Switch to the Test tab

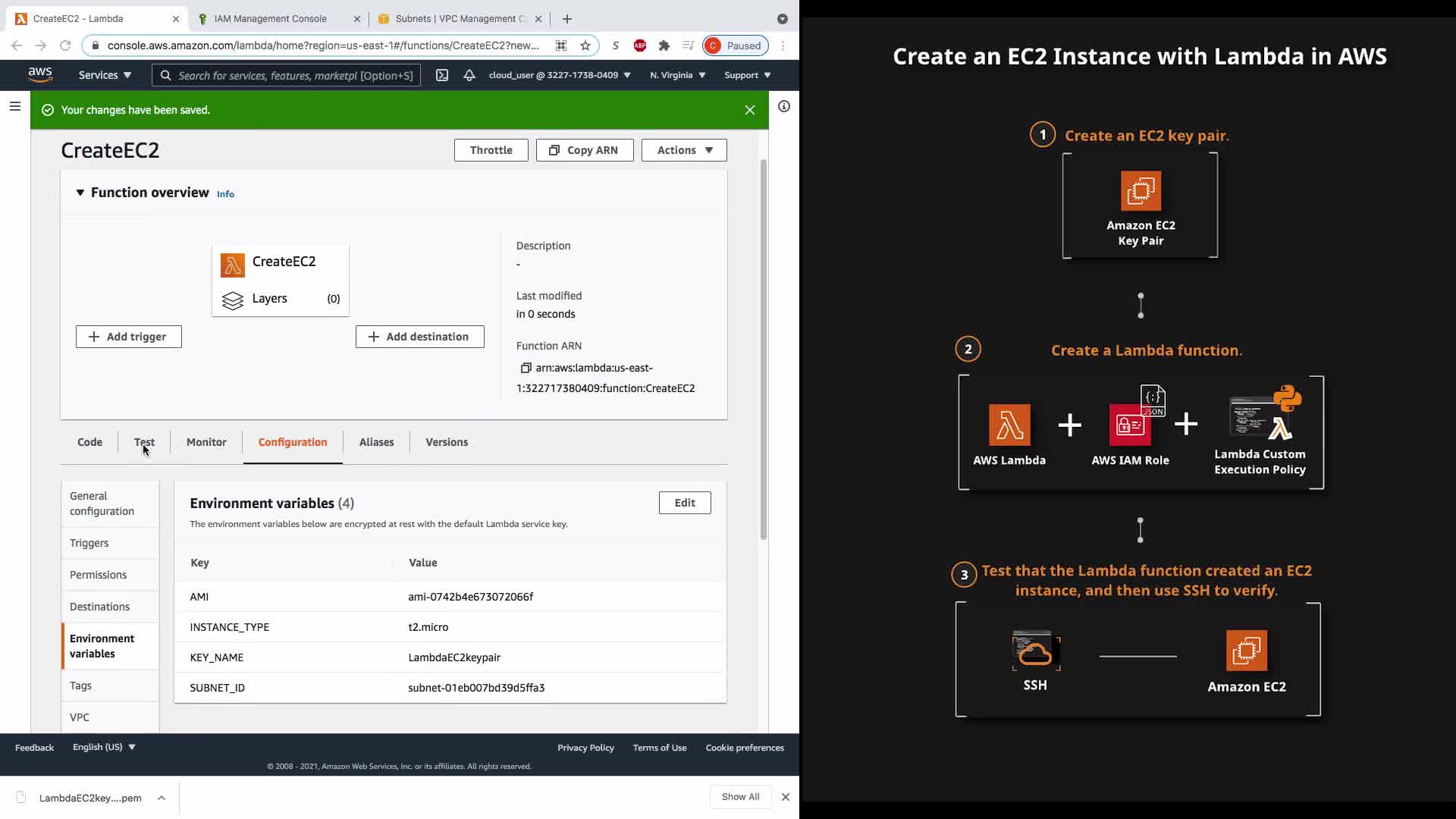(x=144, y=442)
